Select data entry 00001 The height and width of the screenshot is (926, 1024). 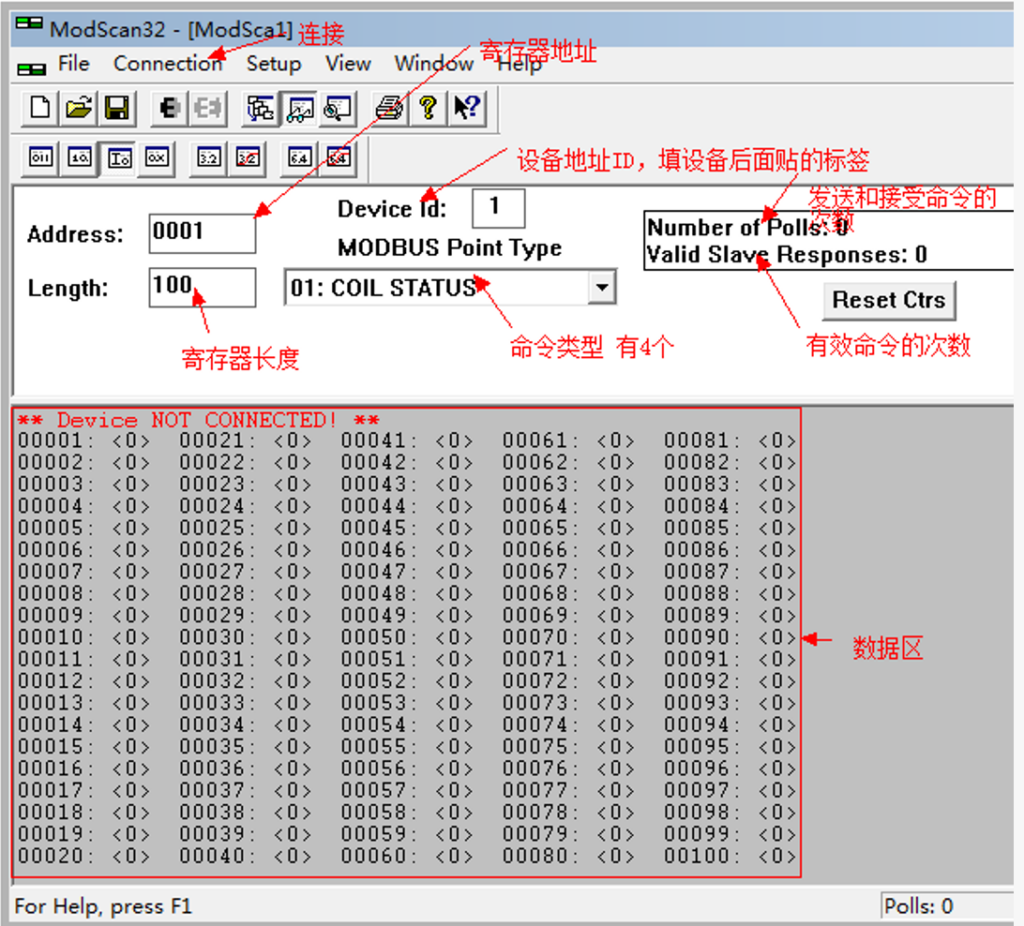84,441
